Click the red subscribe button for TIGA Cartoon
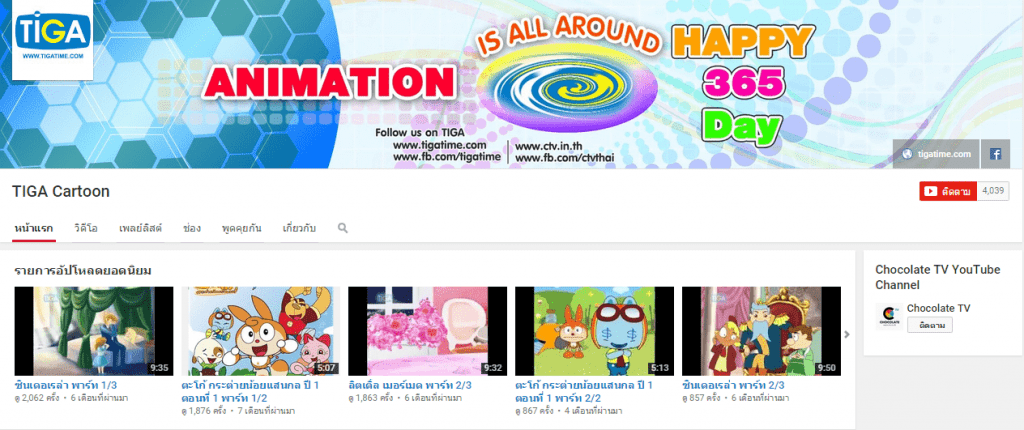Viewport: 1024px width, 430px height. point(948,191)
